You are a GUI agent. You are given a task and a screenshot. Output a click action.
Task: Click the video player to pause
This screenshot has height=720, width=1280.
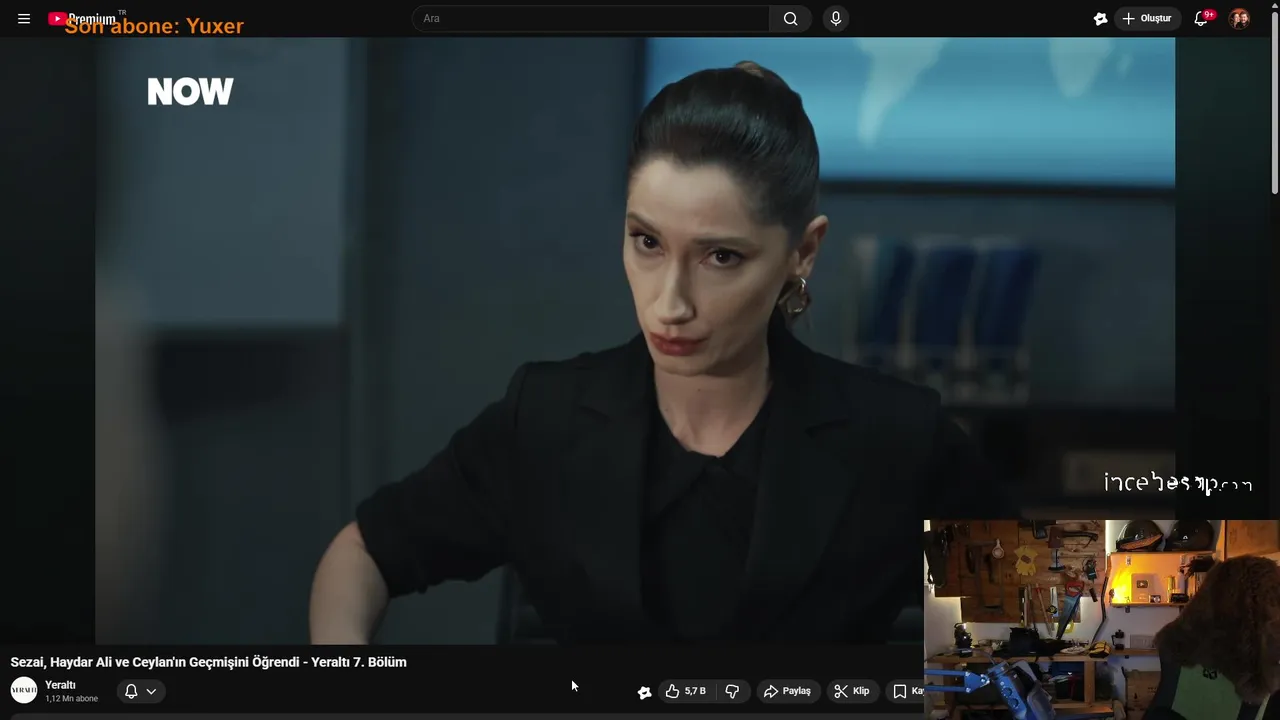click(x=635, y=340)
